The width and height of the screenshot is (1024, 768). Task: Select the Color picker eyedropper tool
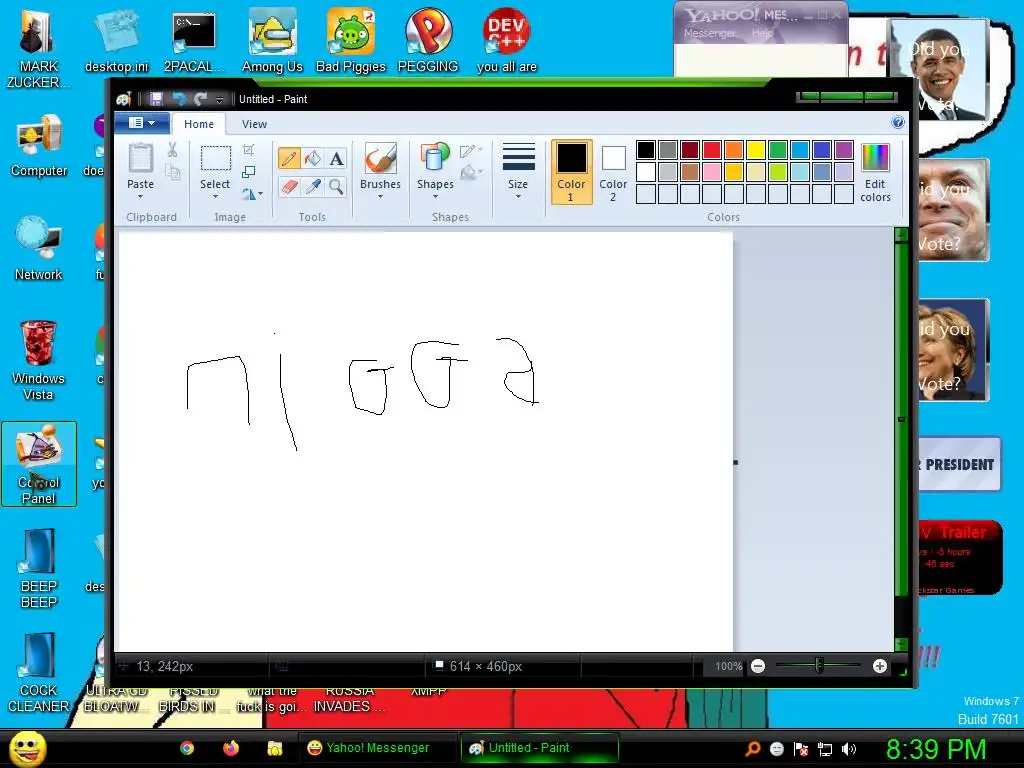coord(313,187)
